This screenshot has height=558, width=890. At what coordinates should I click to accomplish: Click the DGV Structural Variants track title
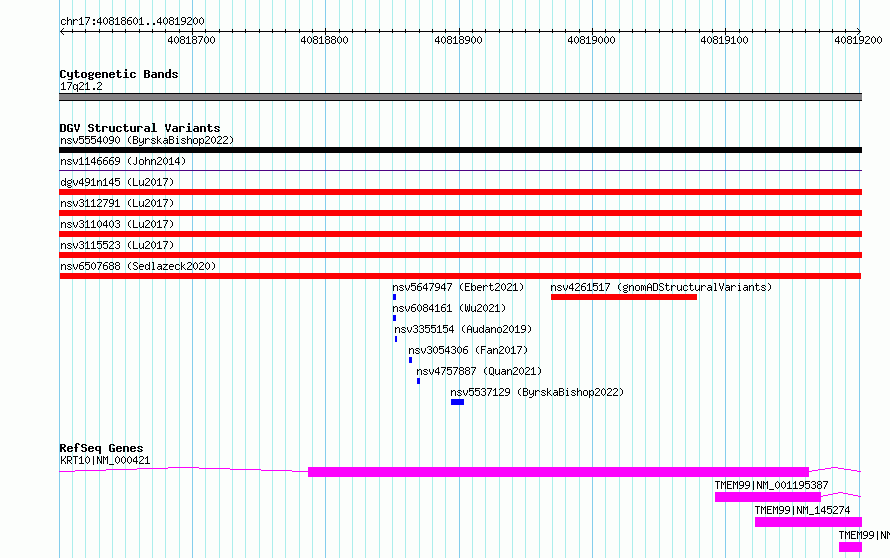(140, 128)
